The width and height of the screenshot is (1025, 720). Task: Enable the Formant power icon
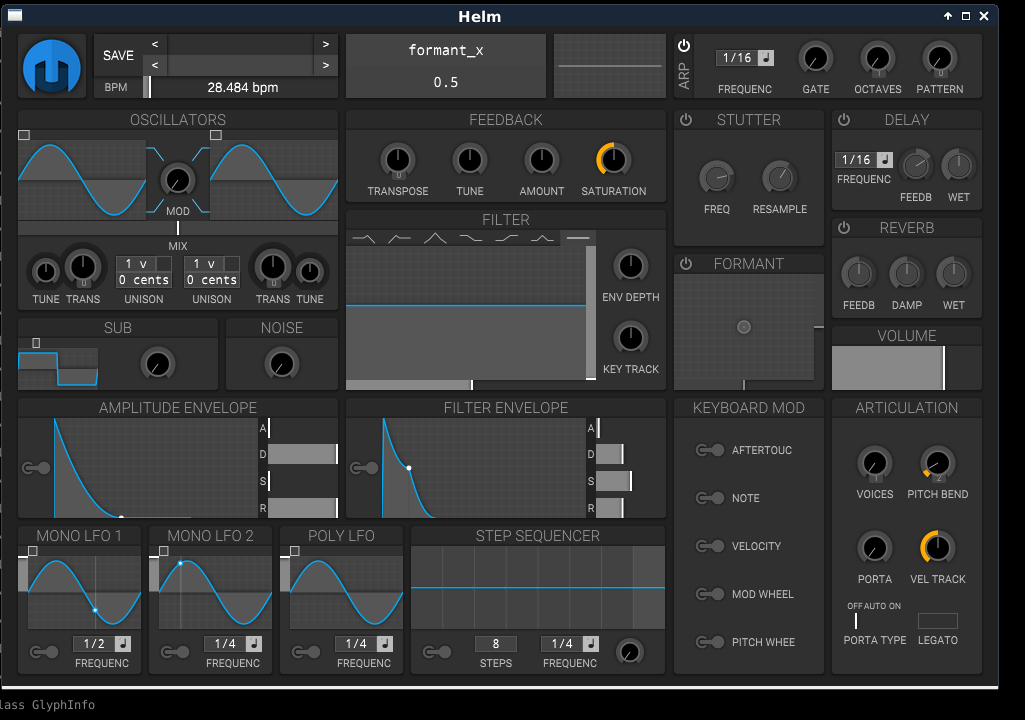tap(686, 264)
